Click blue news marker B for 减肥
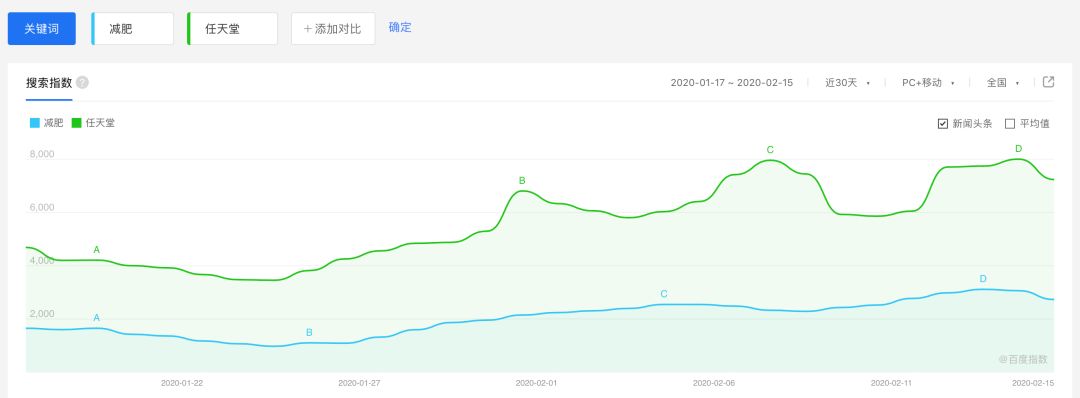The height and width of the screenshot is (398, 1080). (309, 333)
